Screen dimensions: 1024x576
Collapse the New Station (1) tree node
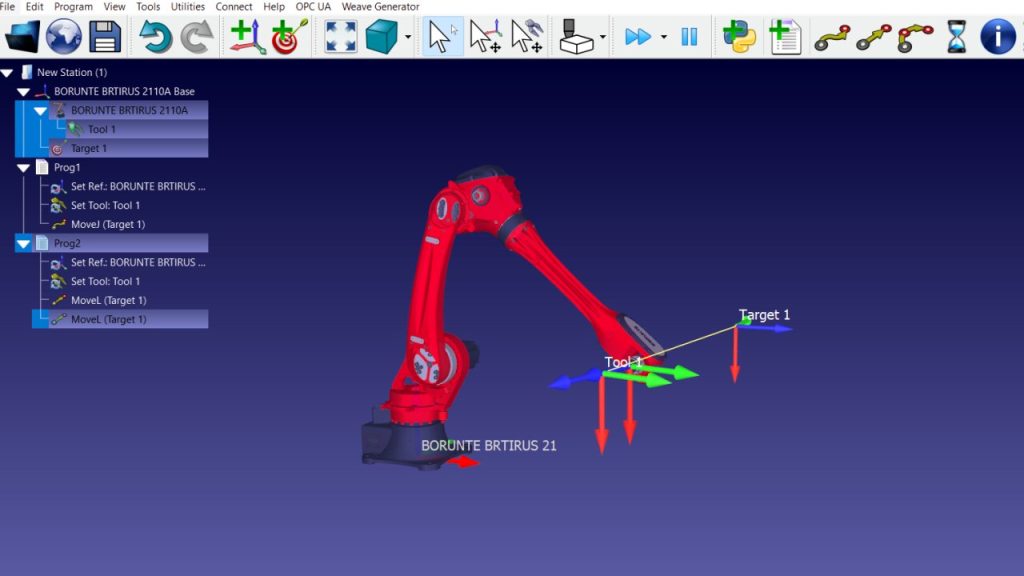[7, 73]
